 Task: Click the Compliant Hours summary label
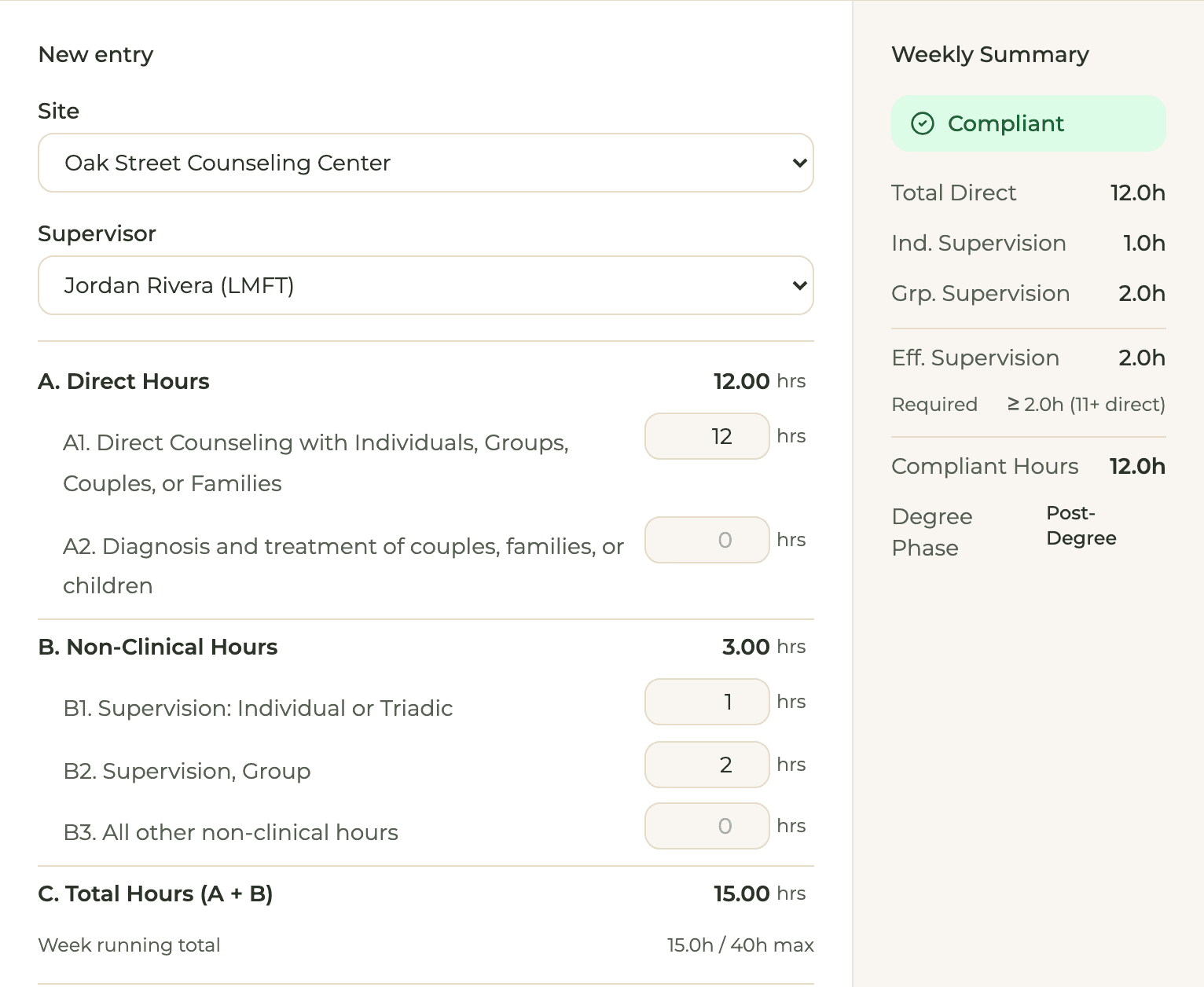click(986, 466)
